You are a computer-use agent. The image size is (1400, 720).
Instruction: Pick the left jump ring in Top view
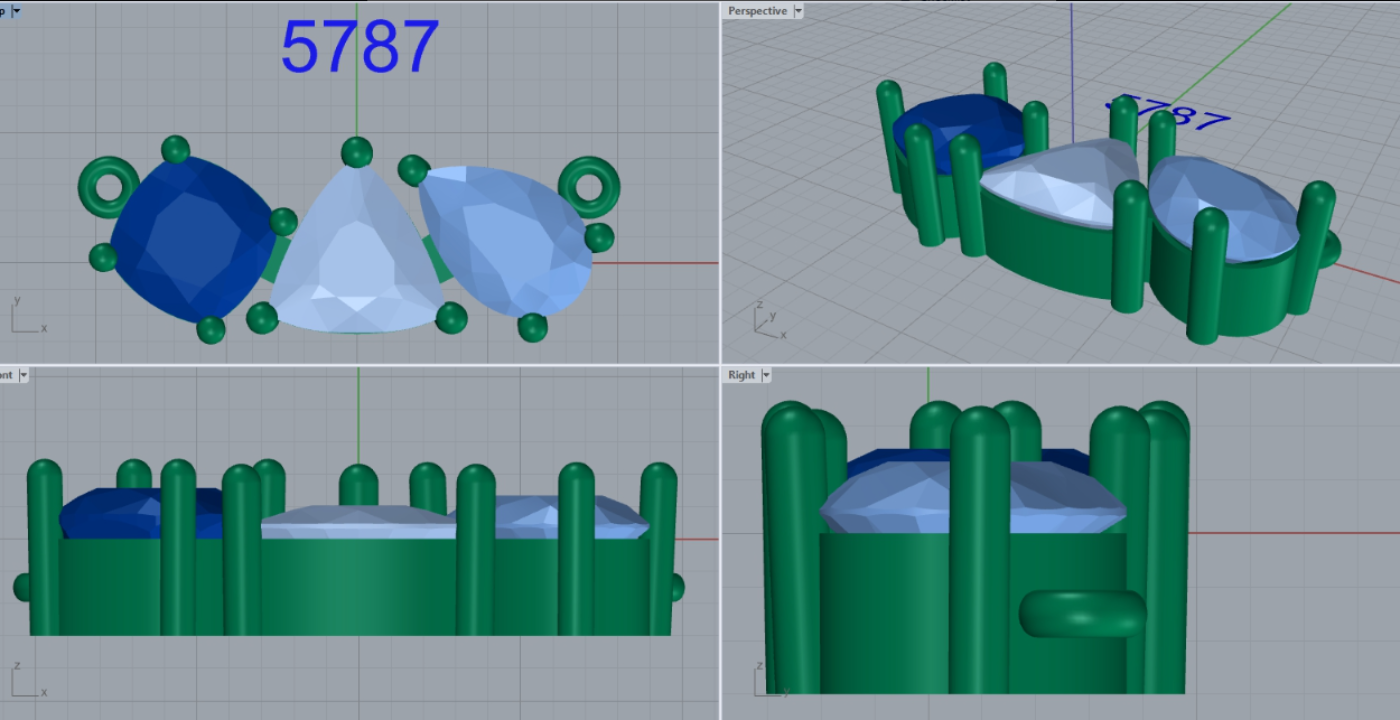point(109,185)
